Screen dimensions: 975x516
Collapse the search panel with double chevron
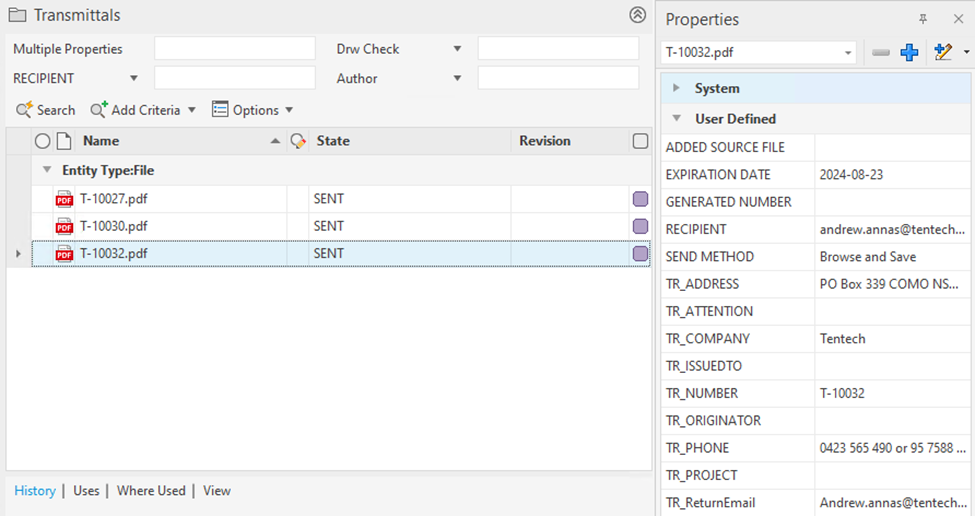pos(637,15)
